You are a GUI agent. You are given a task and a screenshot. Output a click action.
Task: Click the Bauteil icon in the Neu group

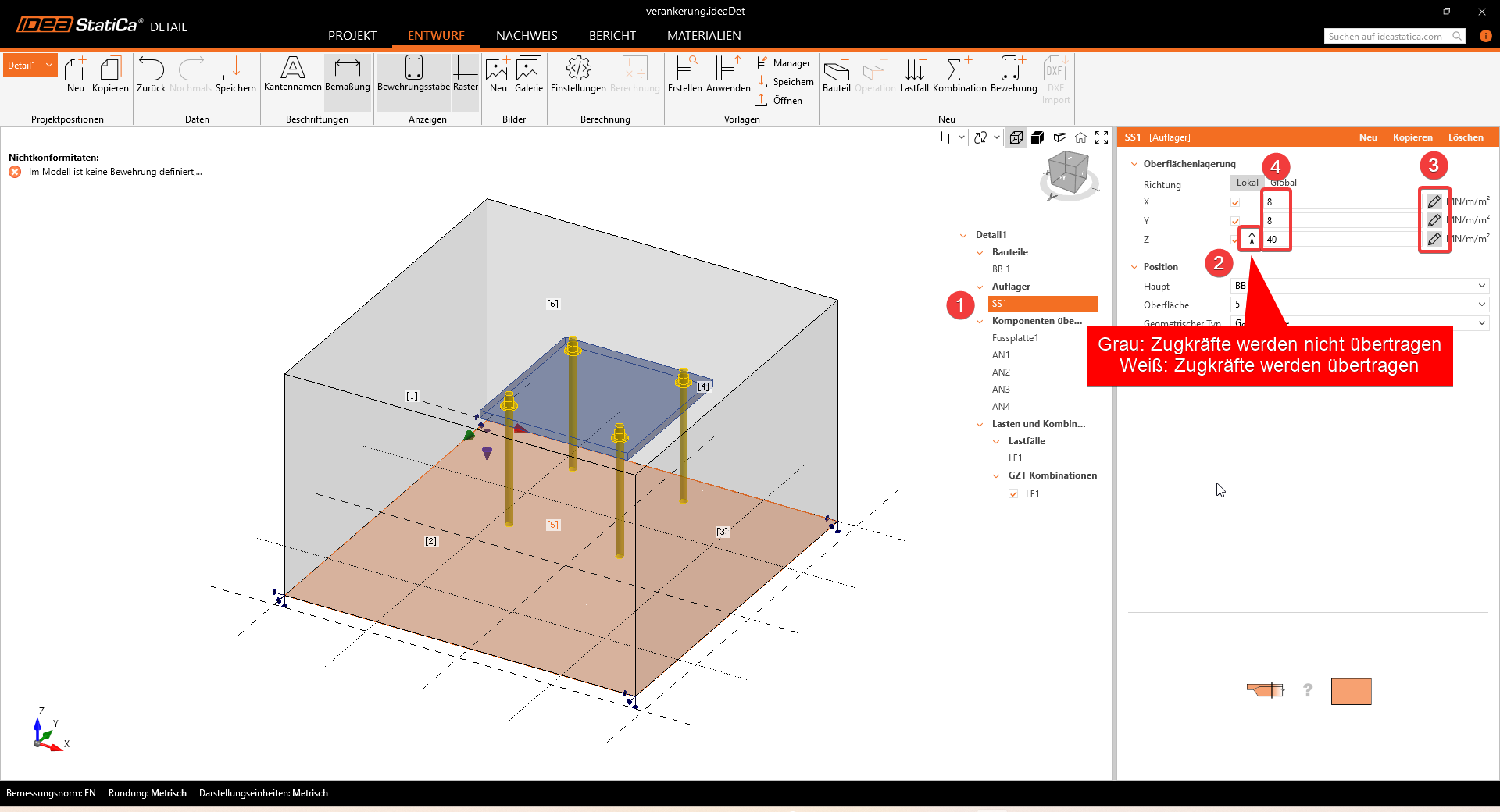tap(836, 69)
